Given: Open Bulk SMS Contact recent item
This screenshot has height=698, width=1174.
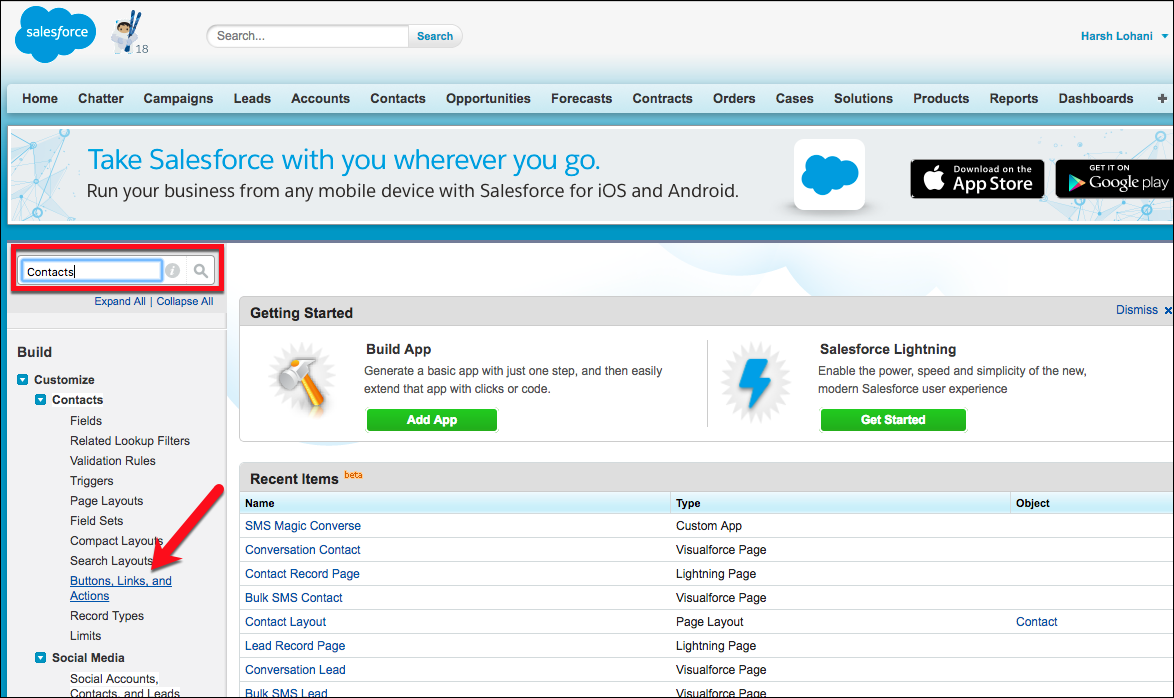Looking at the screenshot, I should [294, 598].
